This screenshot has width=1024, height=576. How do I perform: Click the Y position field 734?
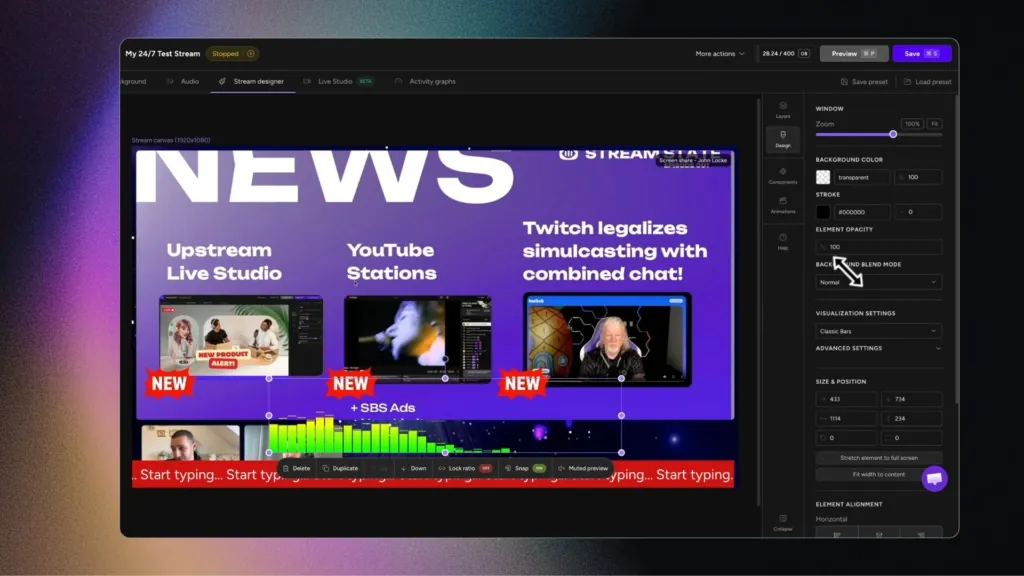(912, 399)
